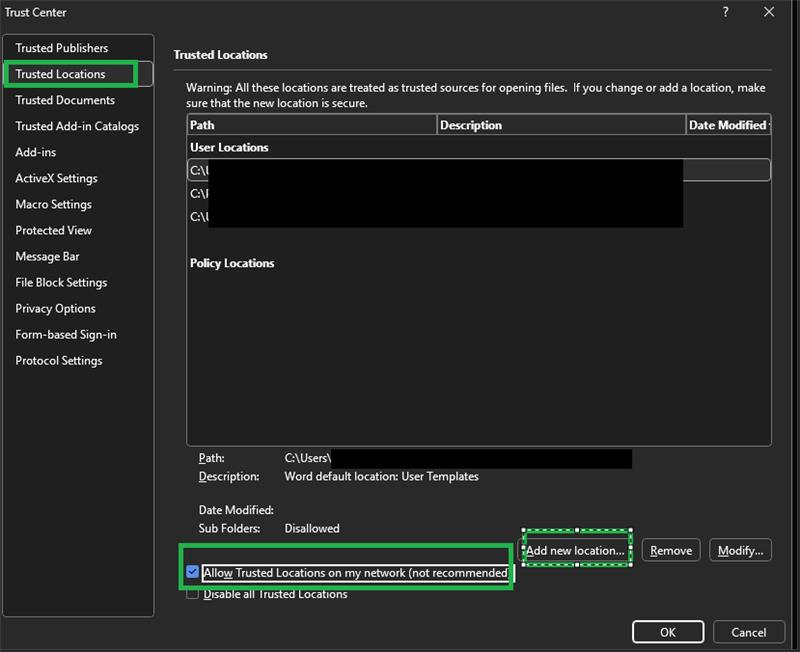Screen dimensions: 800x652
Task: Click the 'Word default location: User Templates' description
Action: 382,476
